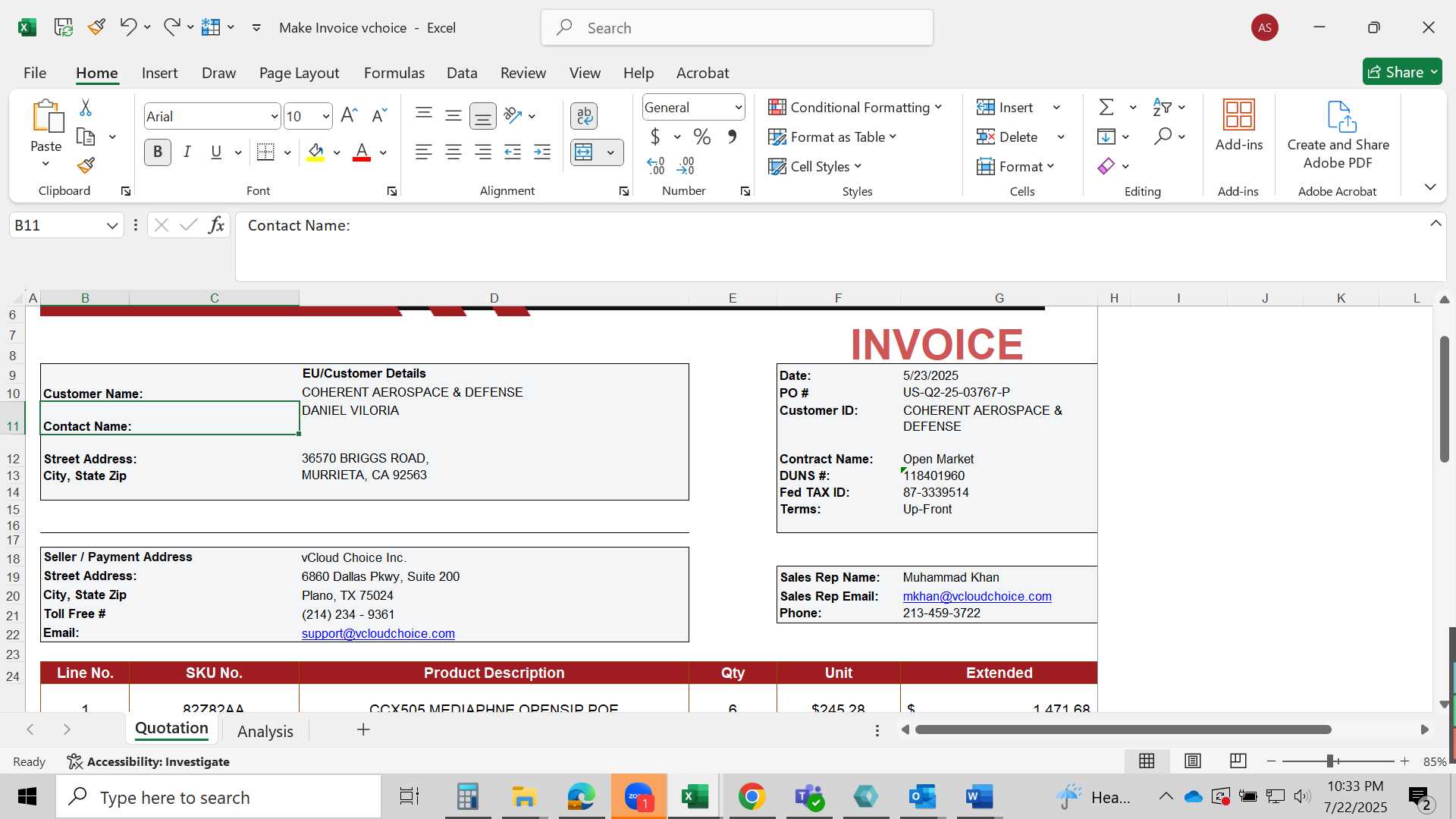Open the font name dropdown Arial
Viewport: 1456px width, 819px height.
[274, 117]
